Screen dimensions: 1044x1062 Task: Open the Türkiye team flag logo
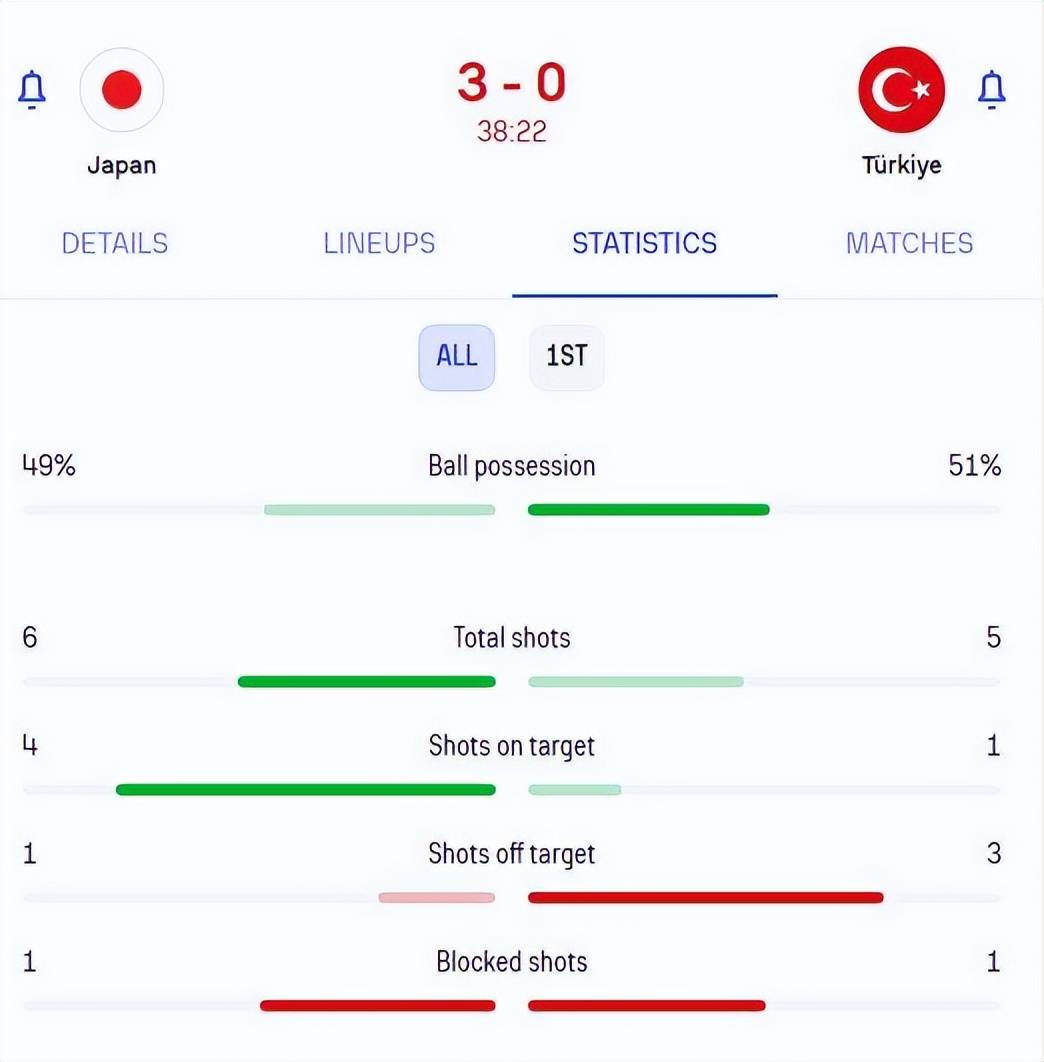[x=901, y=89]
